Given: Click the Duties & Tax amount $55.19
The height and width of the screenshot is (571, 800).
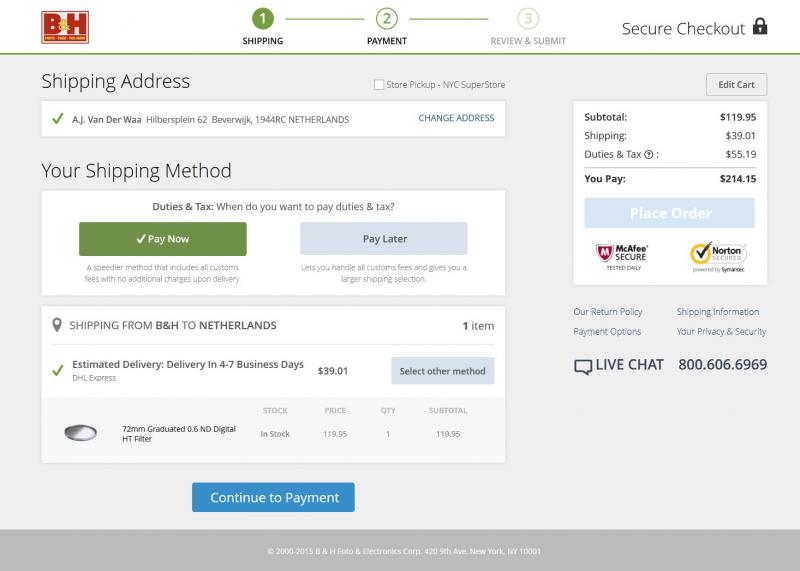Looking at the screenshot, I should pos(741,155).
